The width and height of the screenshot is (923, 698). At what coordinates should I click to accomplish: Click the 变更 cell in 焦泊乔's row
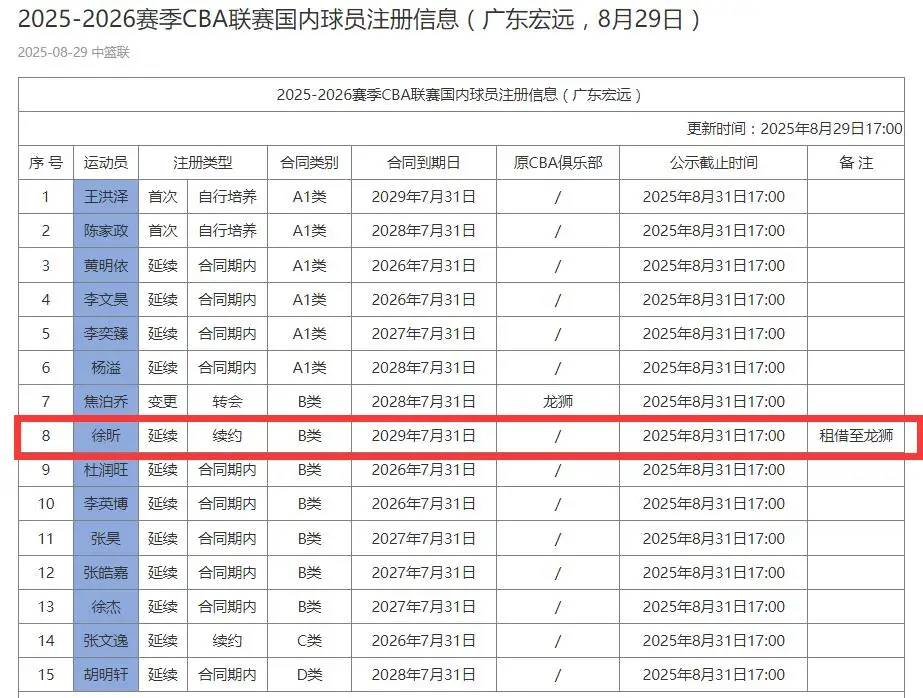[162, 402]
